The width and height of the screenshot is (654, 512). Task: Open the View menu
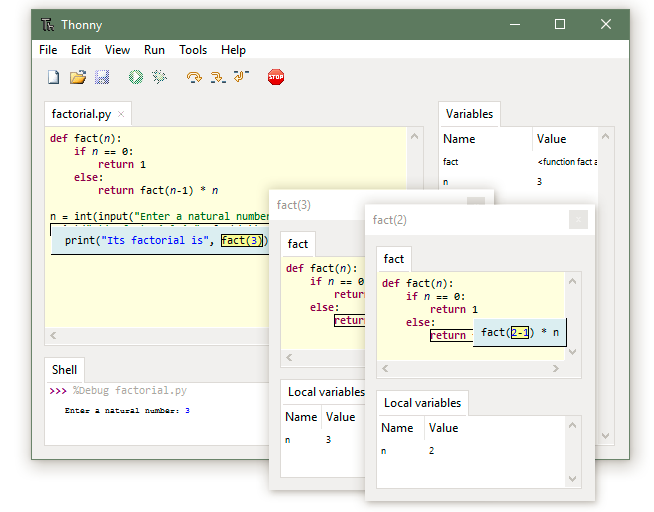pos(117,50)
